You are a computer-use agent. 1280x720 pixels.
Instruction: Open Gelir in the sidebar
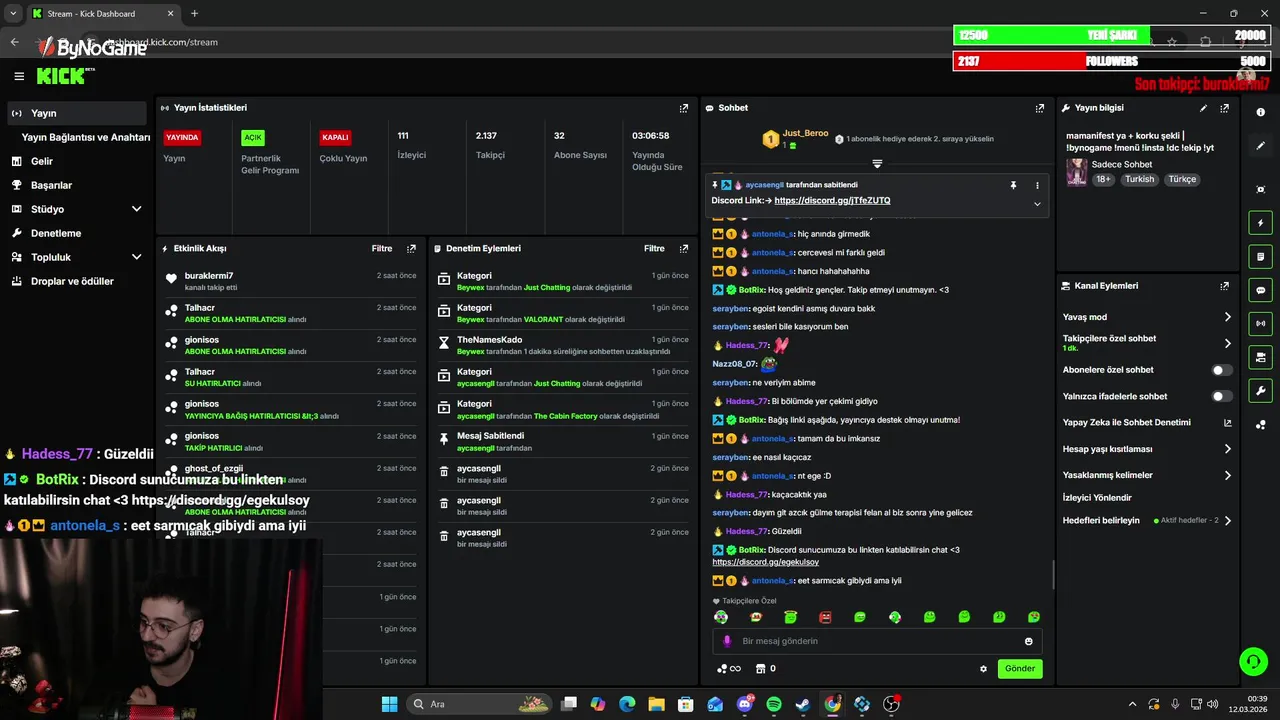pyautogui.click(x=76, y=161)
